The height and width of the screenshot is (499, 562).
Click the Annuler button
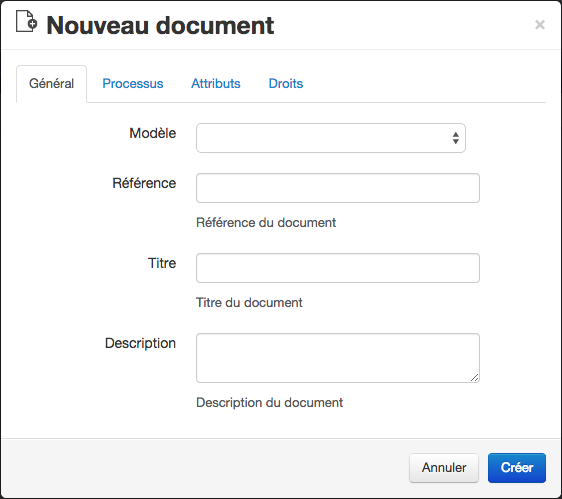click(x=444, y=468)
